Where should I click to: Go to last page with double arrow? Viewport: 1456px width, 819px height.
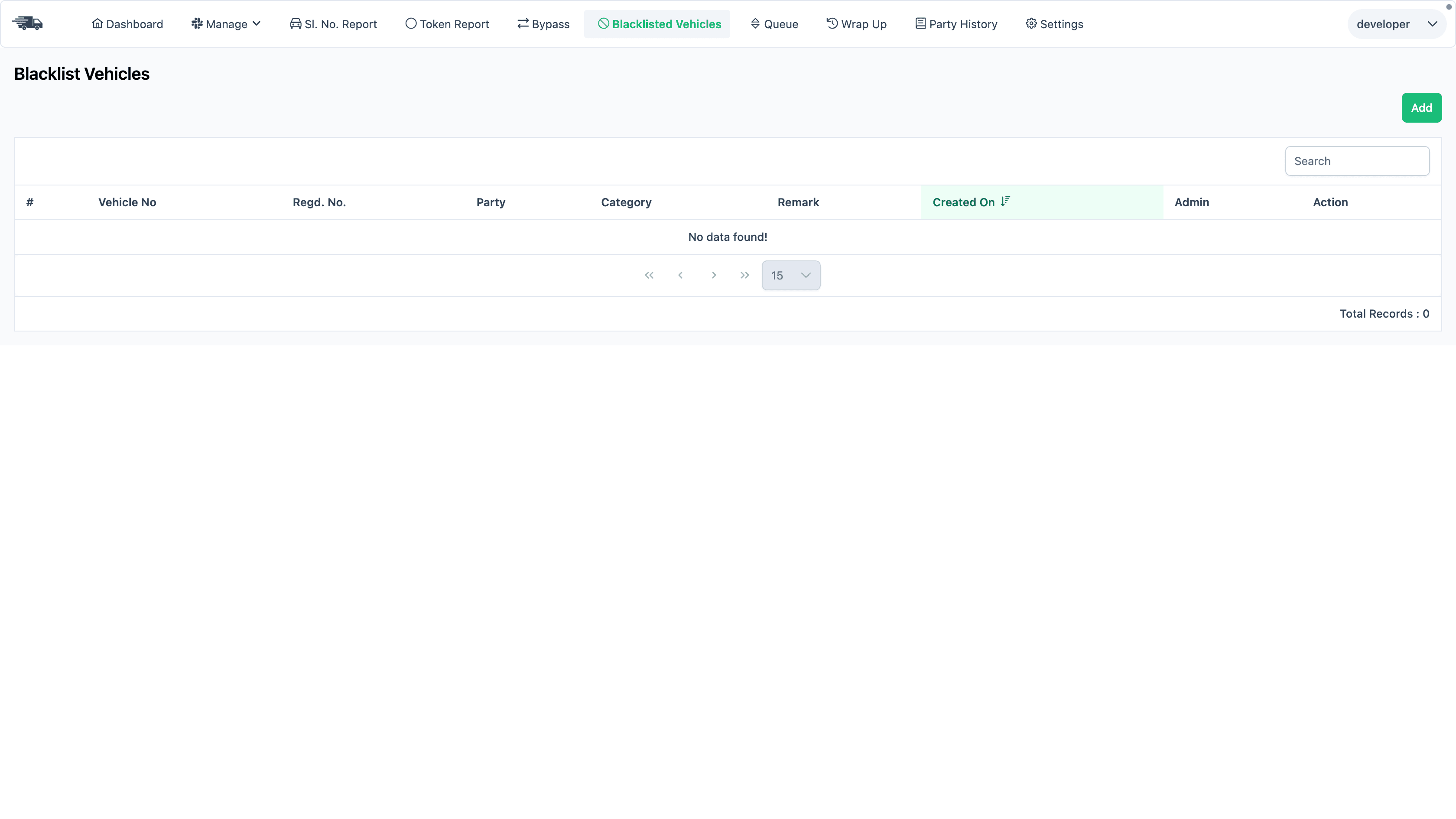tap(744, 275)
